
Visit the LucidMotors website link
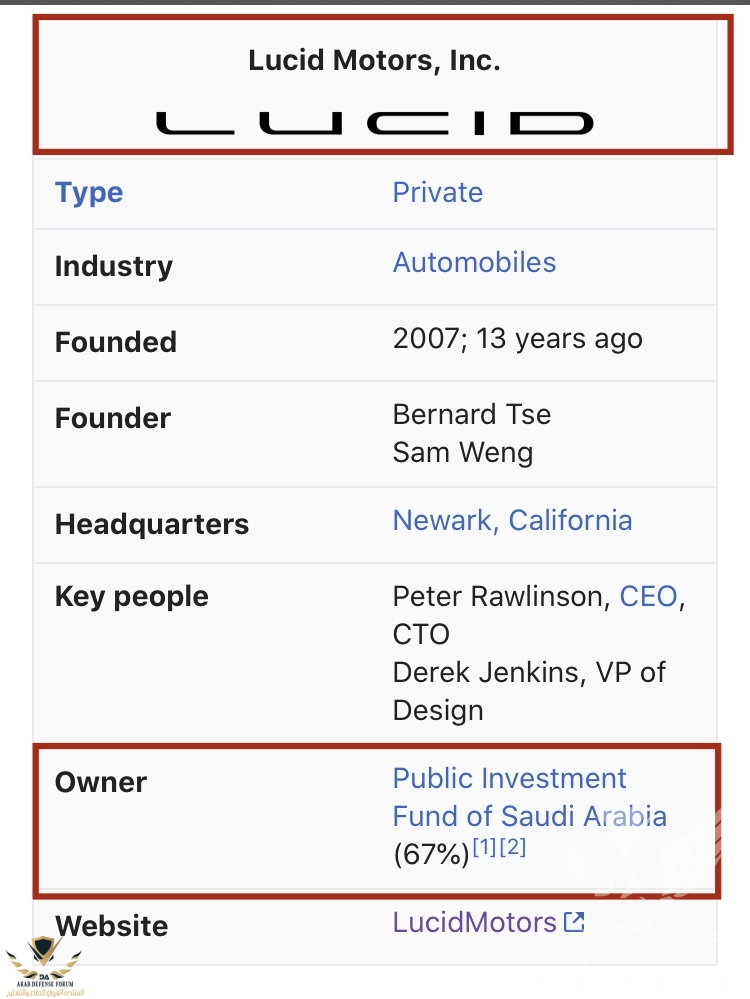click(475, 922)
